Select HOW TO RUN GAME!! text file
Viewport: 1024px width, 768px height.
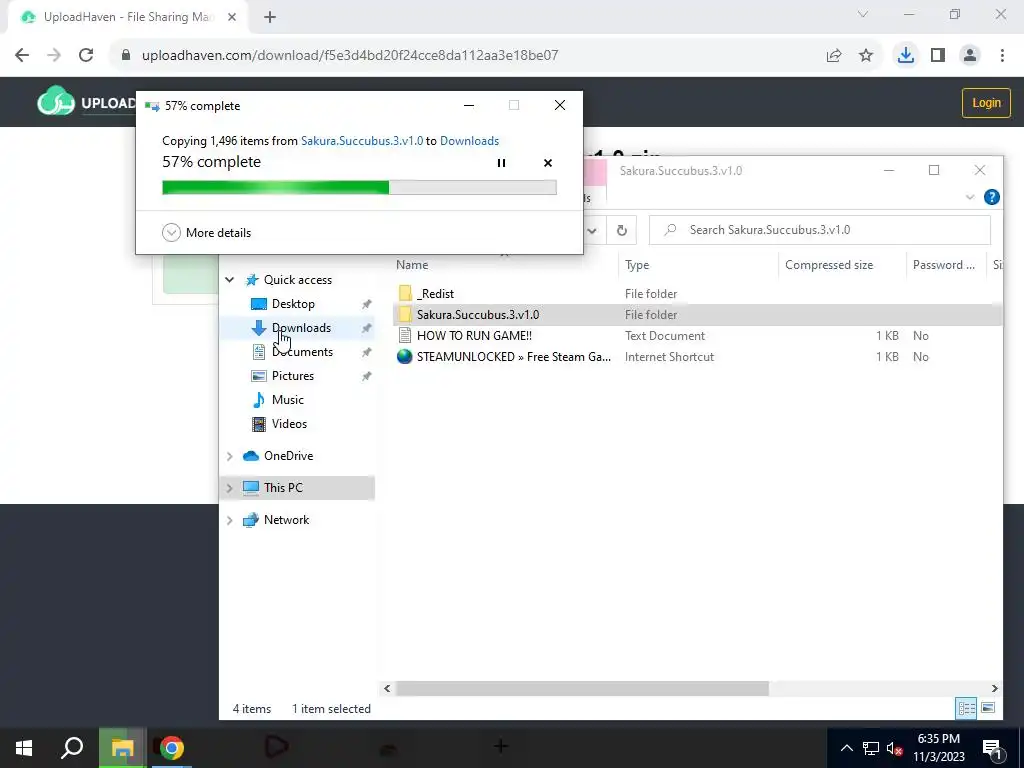coord(474,336)
